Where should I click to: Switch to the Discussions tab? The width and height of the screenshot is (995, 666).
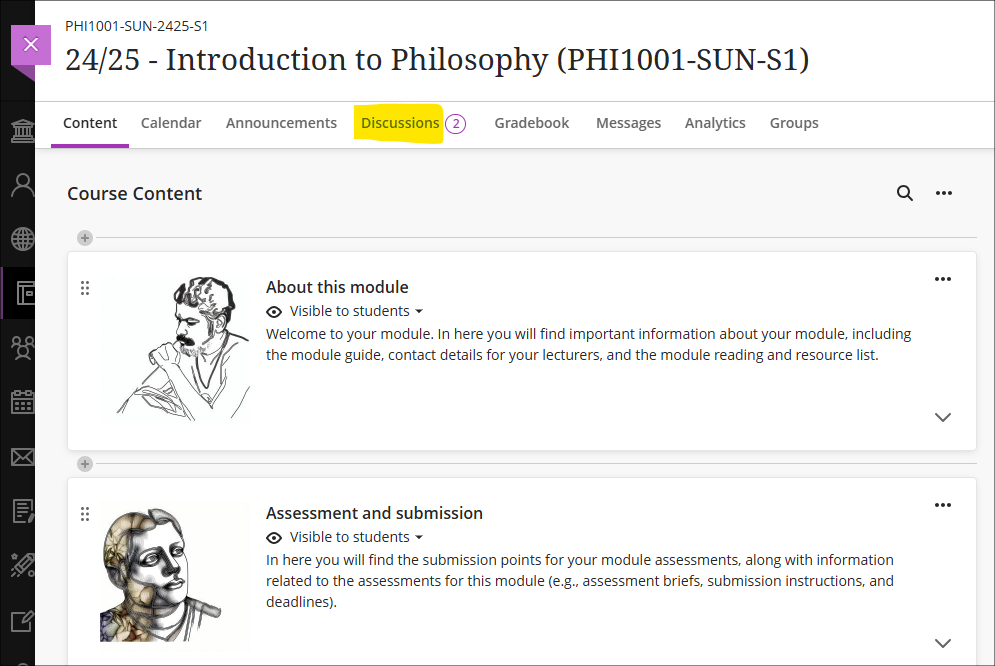coord(400,123)
